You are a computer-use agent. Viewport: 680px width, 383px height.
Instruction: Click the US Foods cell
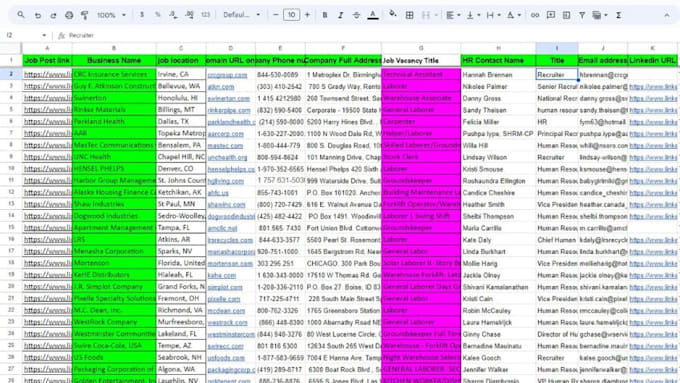coord(114,357)
